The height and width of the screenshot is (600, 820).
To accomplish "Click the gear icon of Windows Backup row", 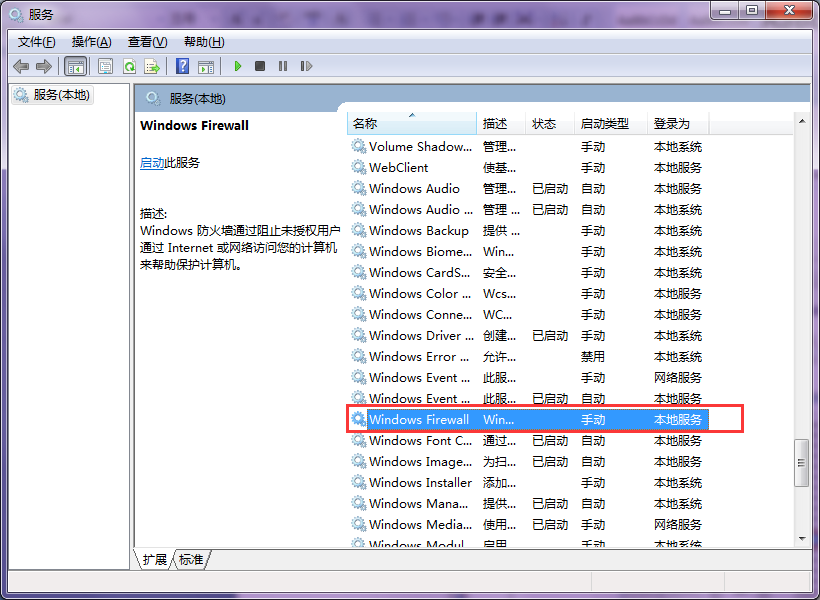I will coord(358,230).
